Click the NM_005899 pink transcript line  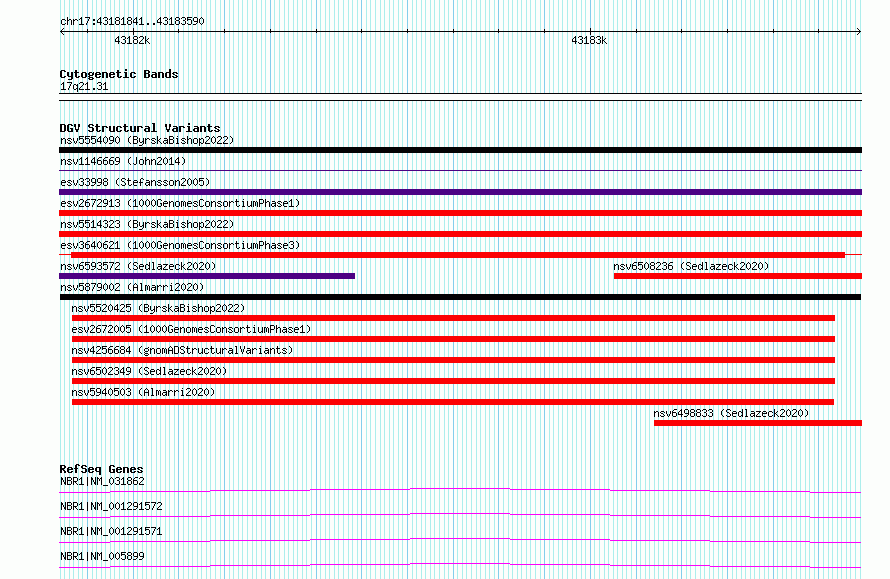point(460,565)
